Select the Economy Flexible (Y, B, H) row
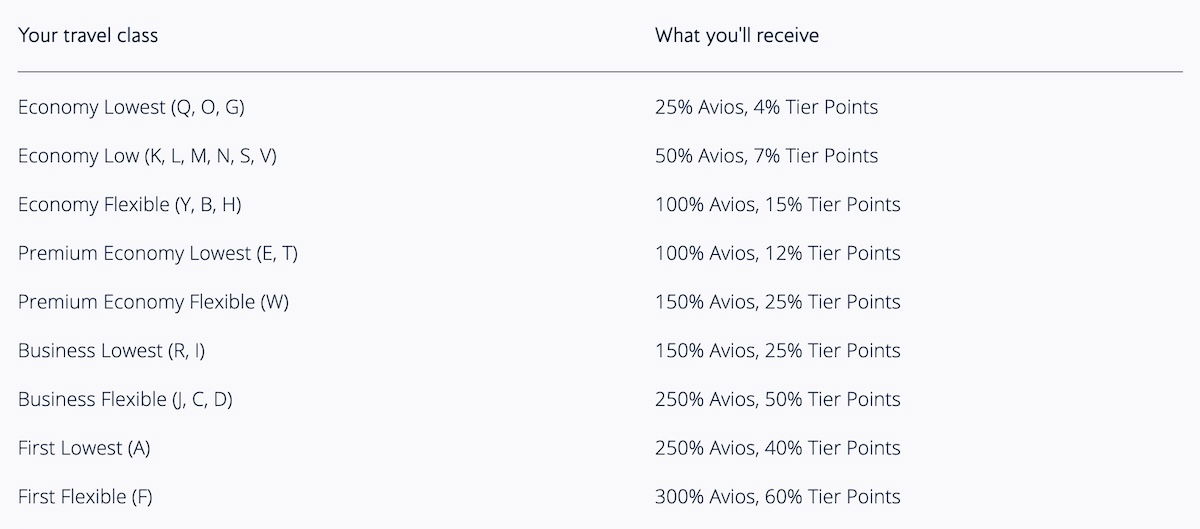 click(x=600, y=205)
